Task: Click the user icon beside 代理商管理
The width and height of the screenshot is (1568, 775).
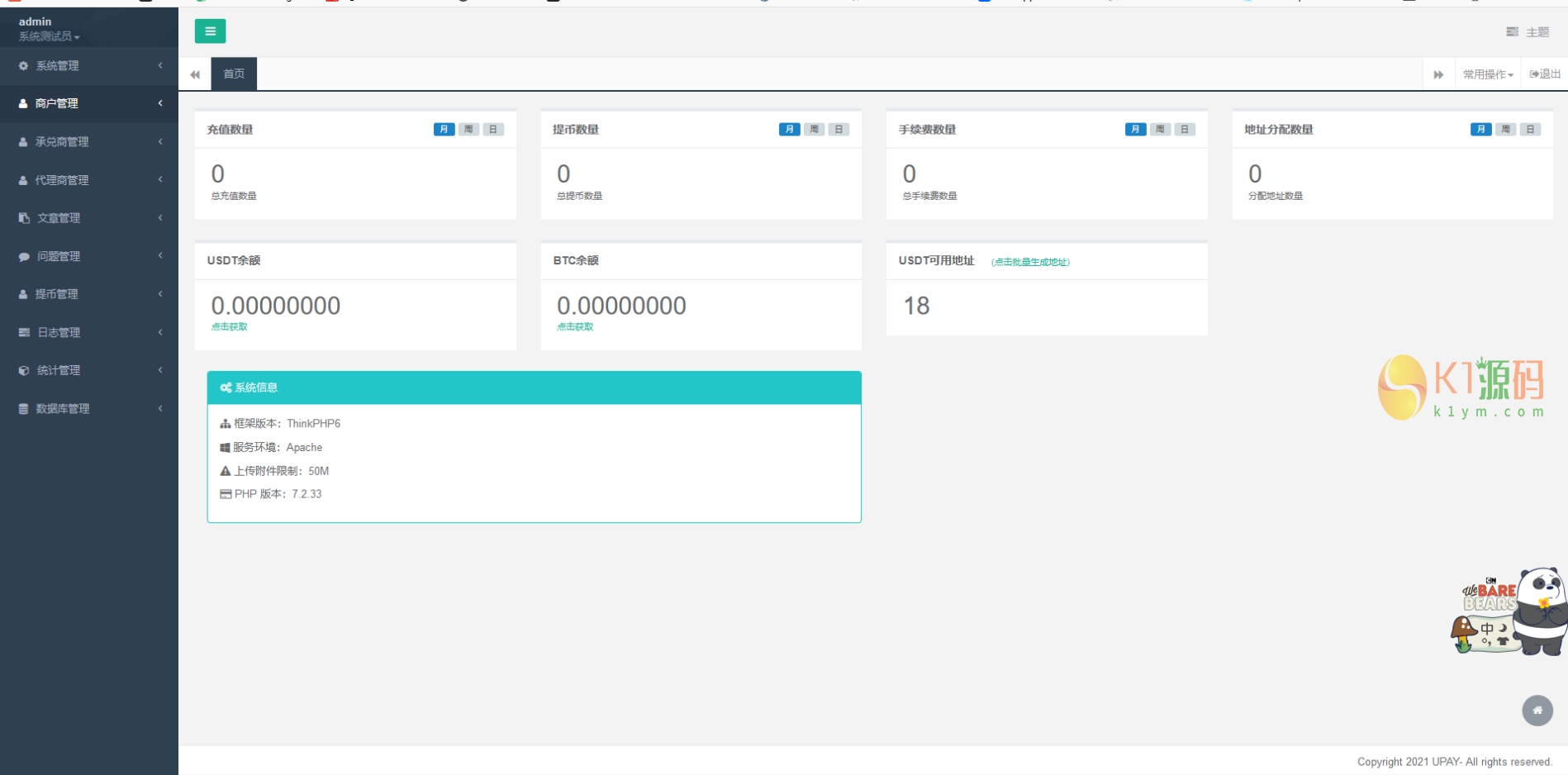Action: point(23,180)
